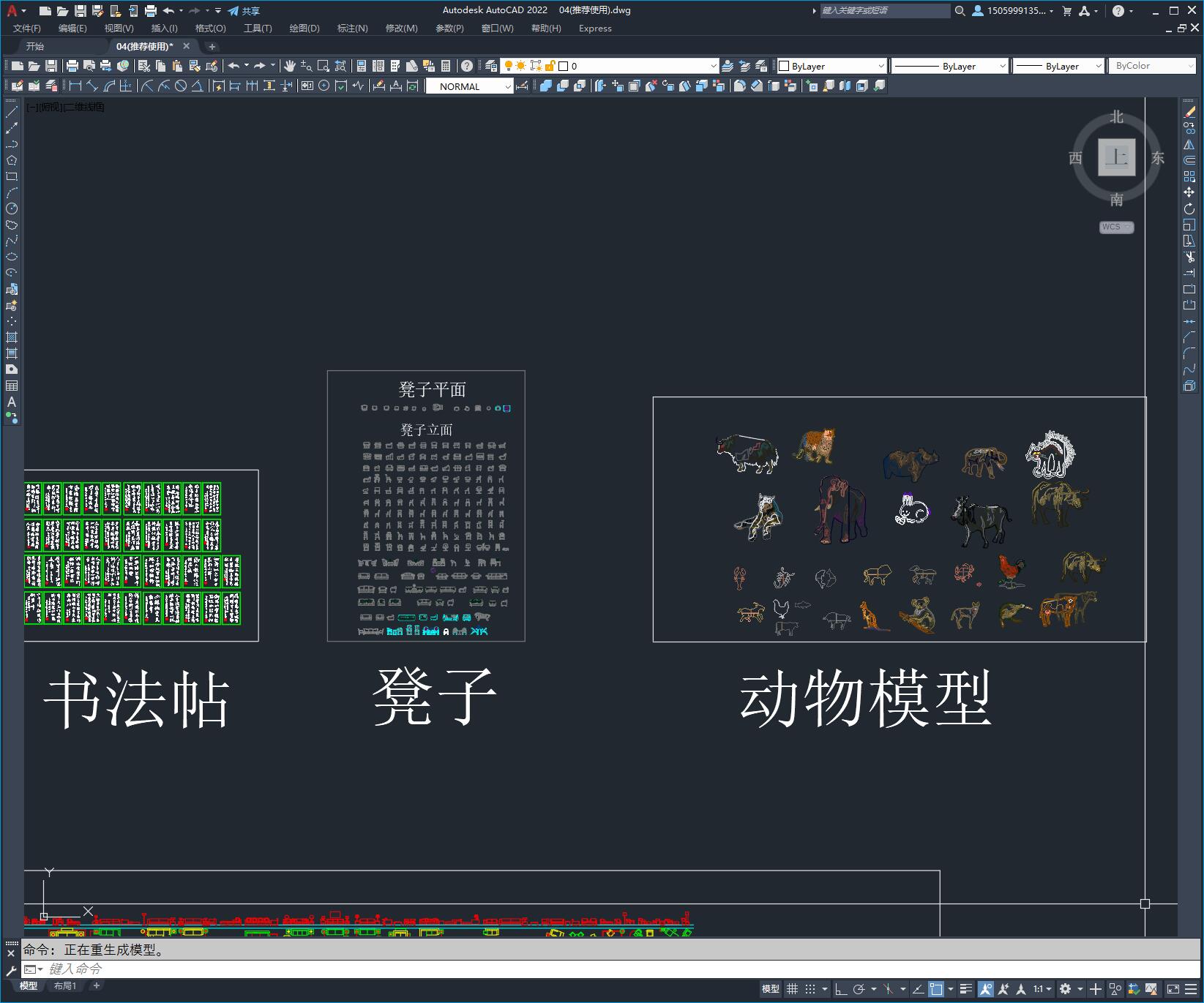Select the Linear dimension tool

[75, 86]
